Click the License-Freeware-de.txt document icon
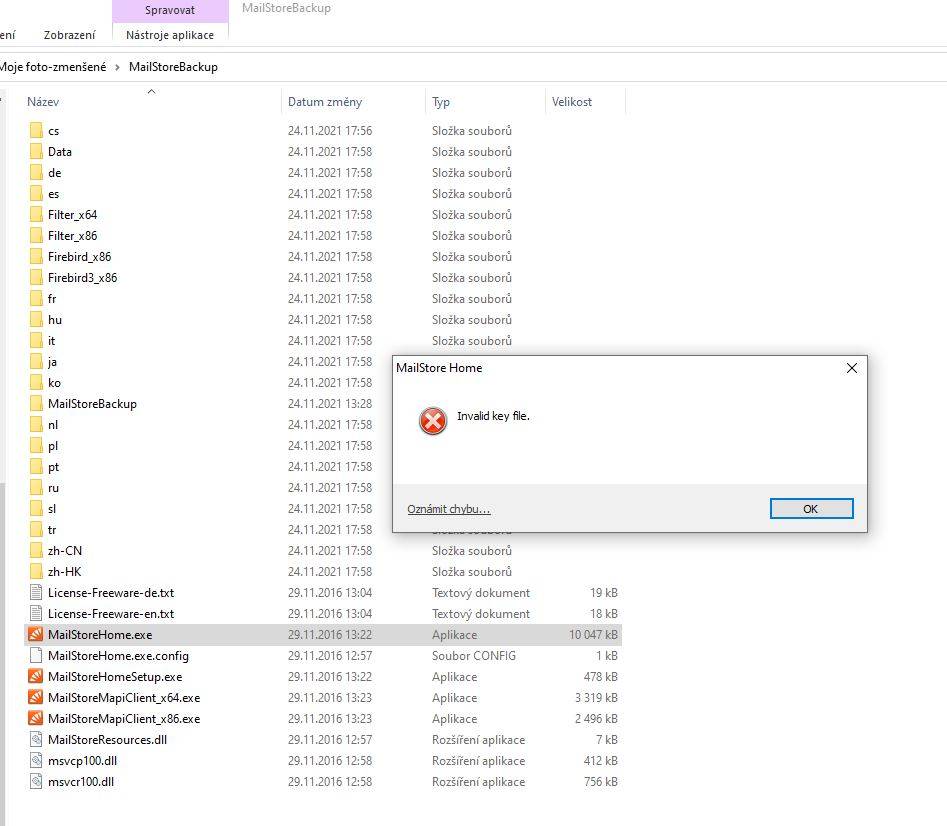The width and height of the screenshot is (947, 826). 36,592
